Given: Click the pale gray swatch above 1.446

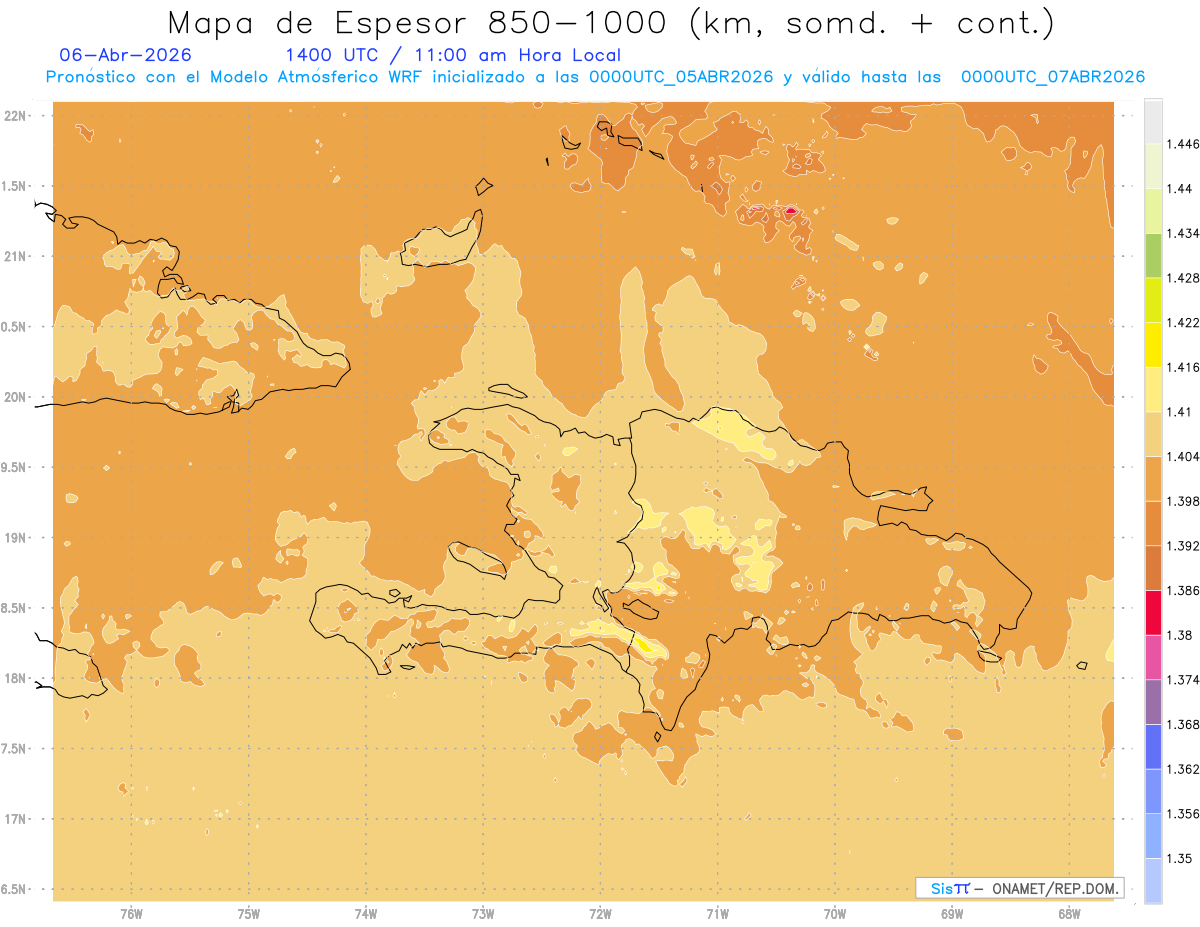Looking at the screenshot, I should tap(1153, 121).
